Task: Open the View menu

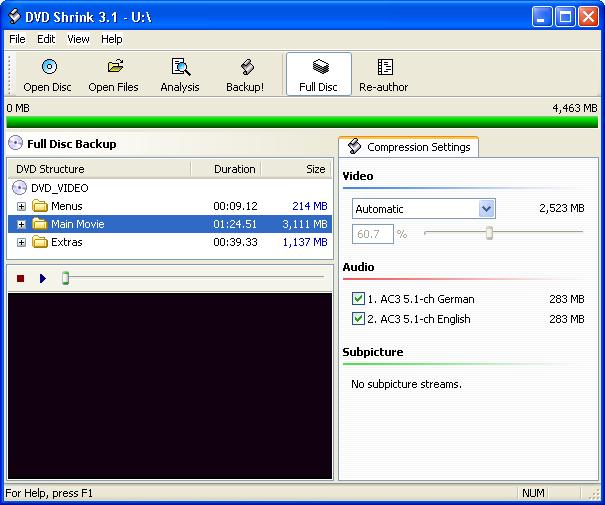Action: tap(78, 39)
